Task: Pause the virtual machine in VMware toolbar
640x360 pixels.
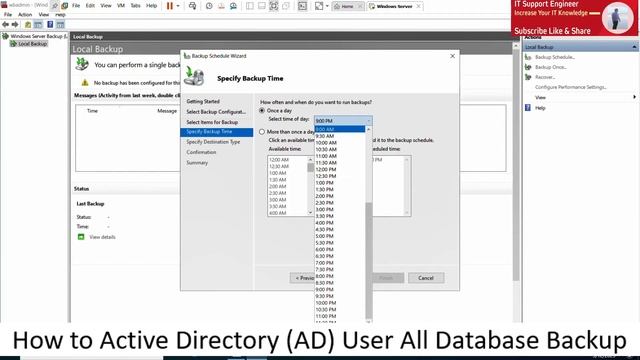Action: pos(170,6)
